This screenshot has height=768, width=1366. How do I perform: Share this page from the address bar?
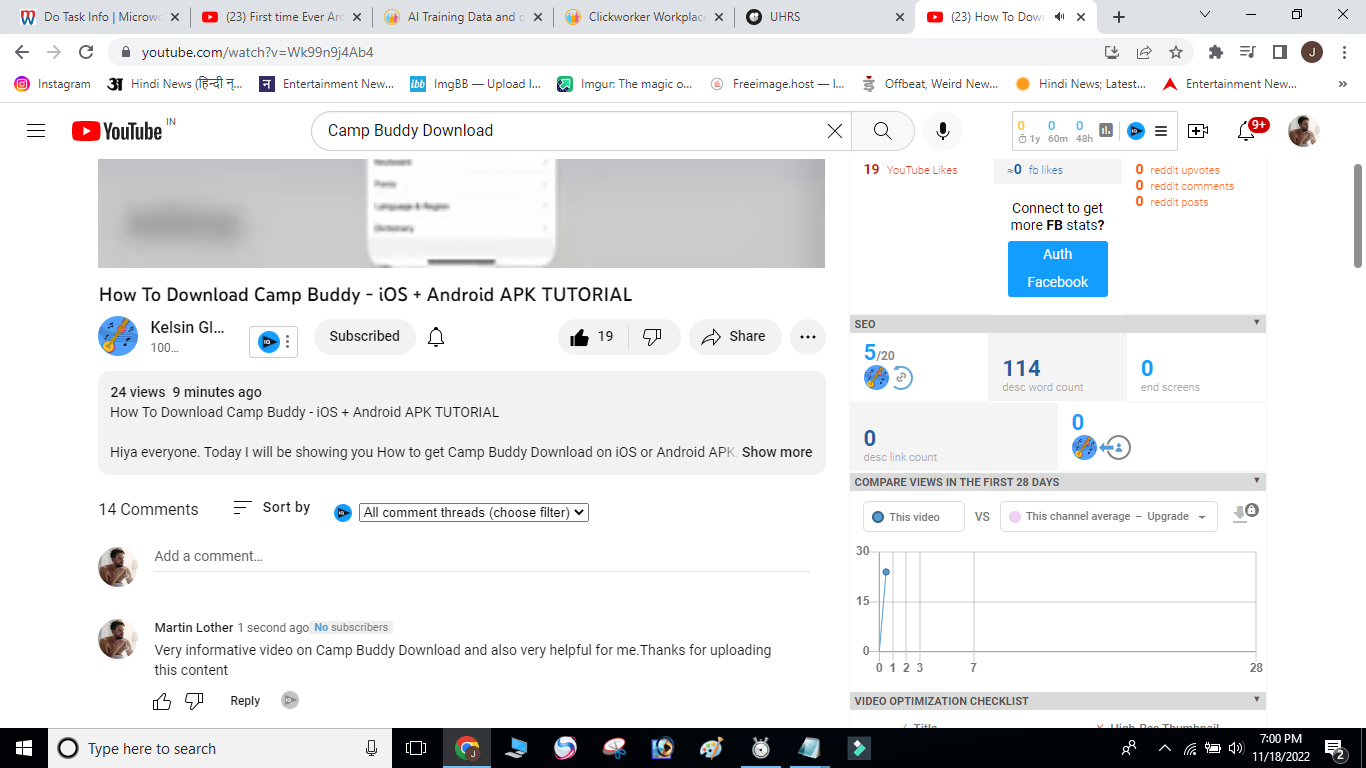[x=1144, y=52]
